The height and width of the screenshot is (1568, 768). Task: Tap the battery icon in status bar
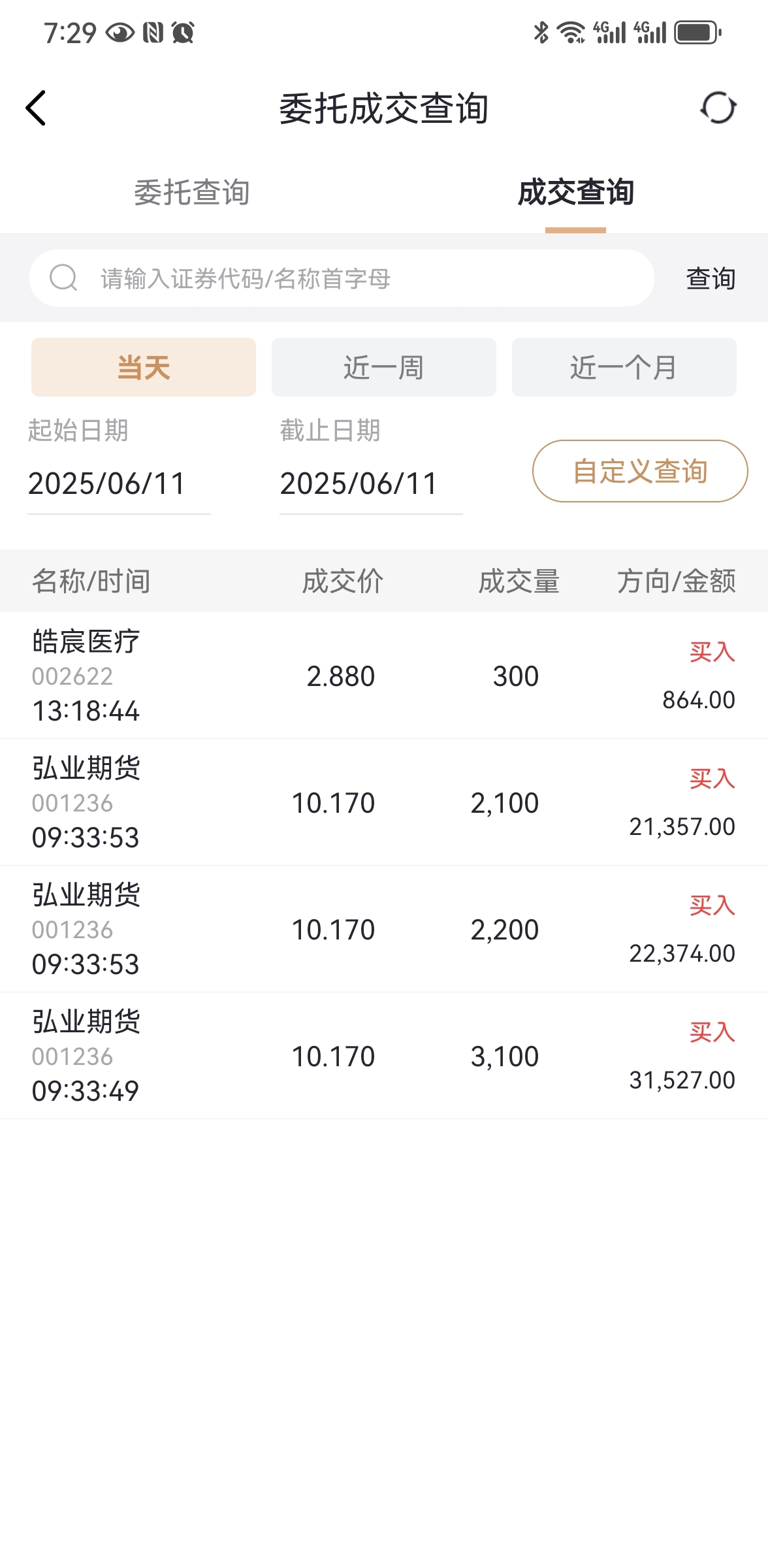(x=697, y=32)
